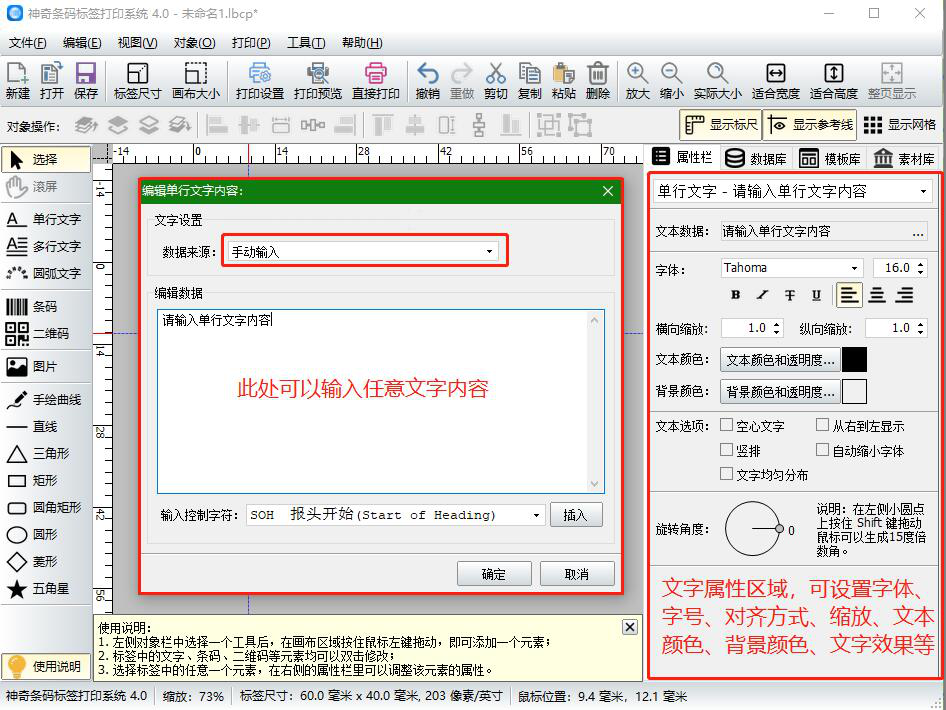
Task: Click the font size 16.0 stepper arrows
Action: pos(921,268)
